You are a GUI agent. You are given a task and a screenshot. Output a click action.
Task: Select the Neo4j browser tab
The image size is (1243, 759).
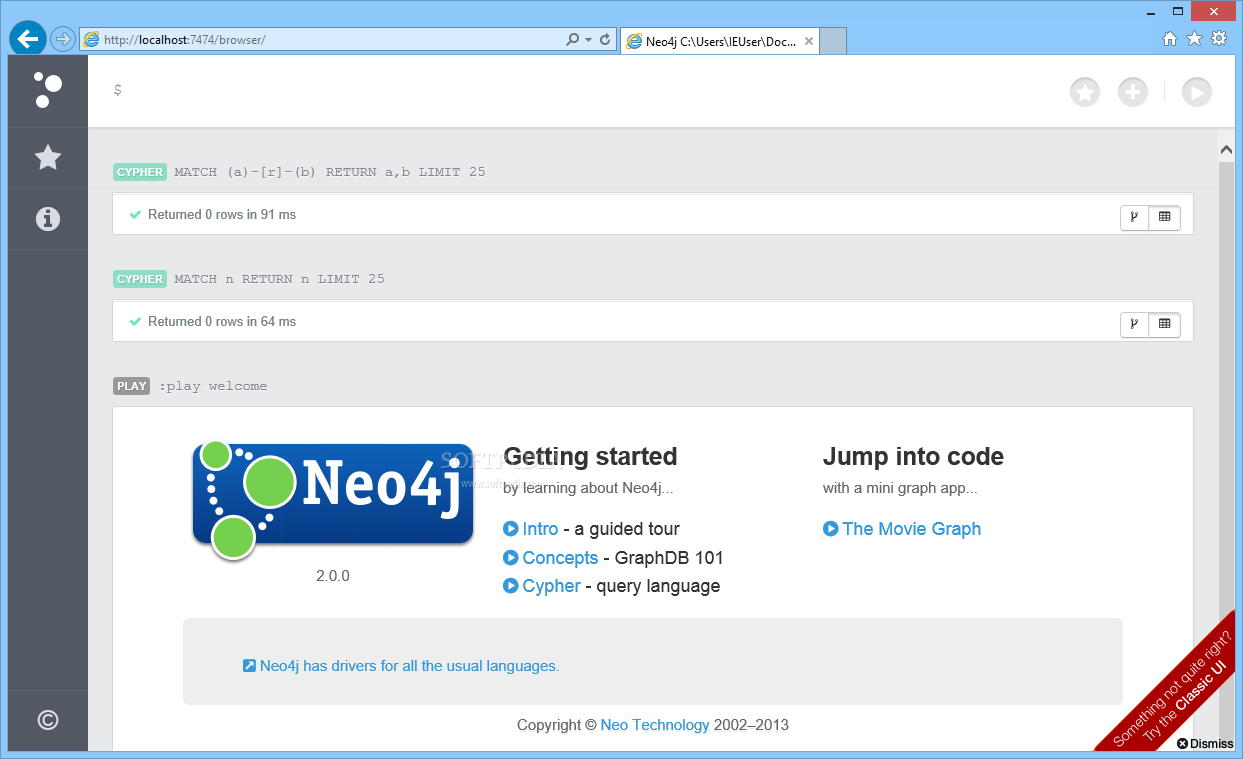720,41
